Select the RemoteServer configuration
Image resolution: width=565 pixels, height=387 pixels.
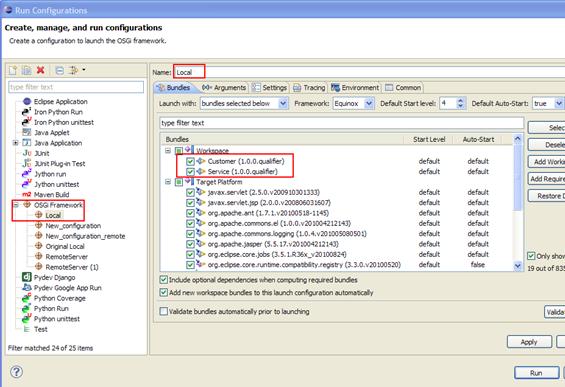[66, 257]
